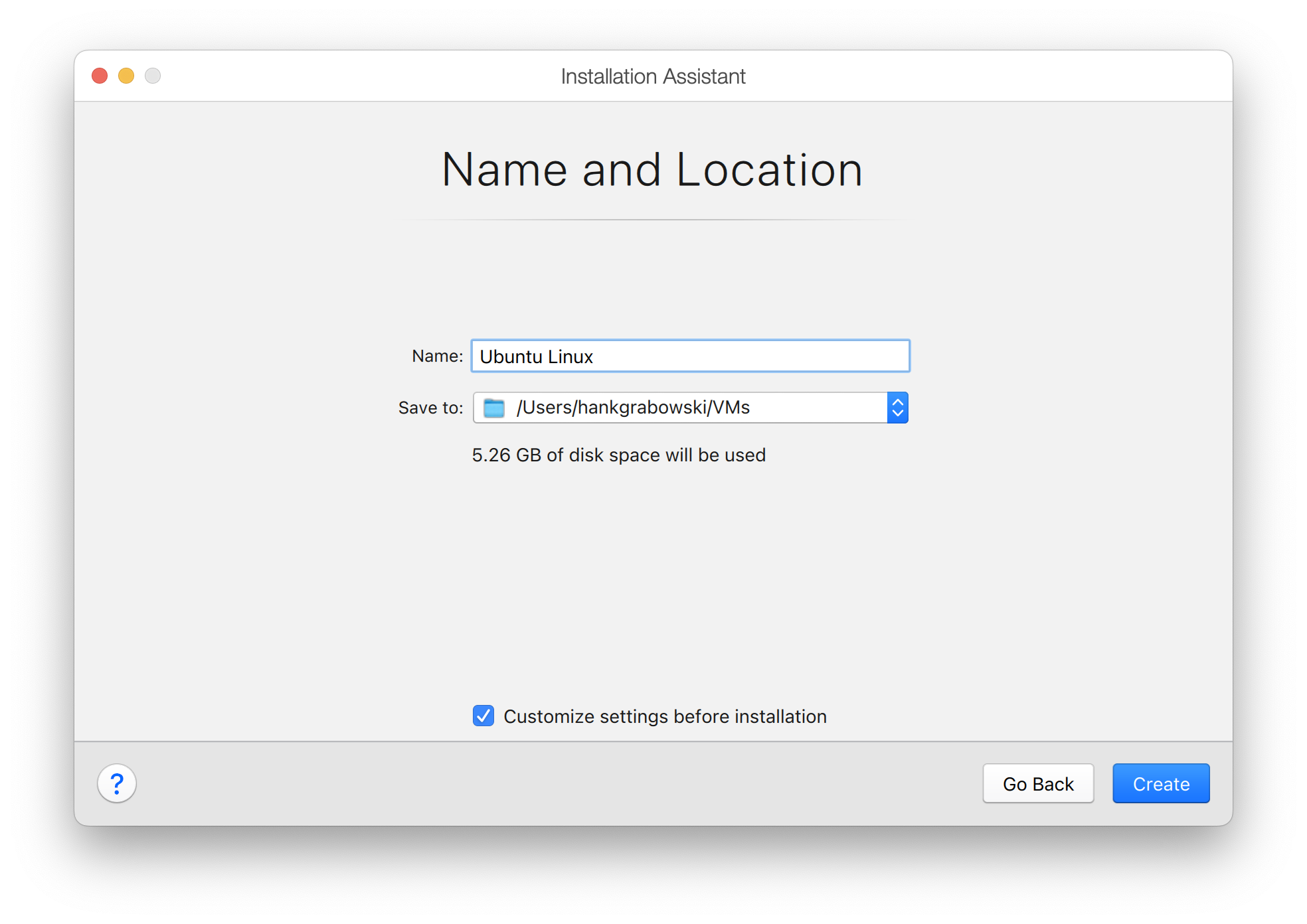
Task: Open the Save to location dropdown arrows
Action: [x=897, y=408]
